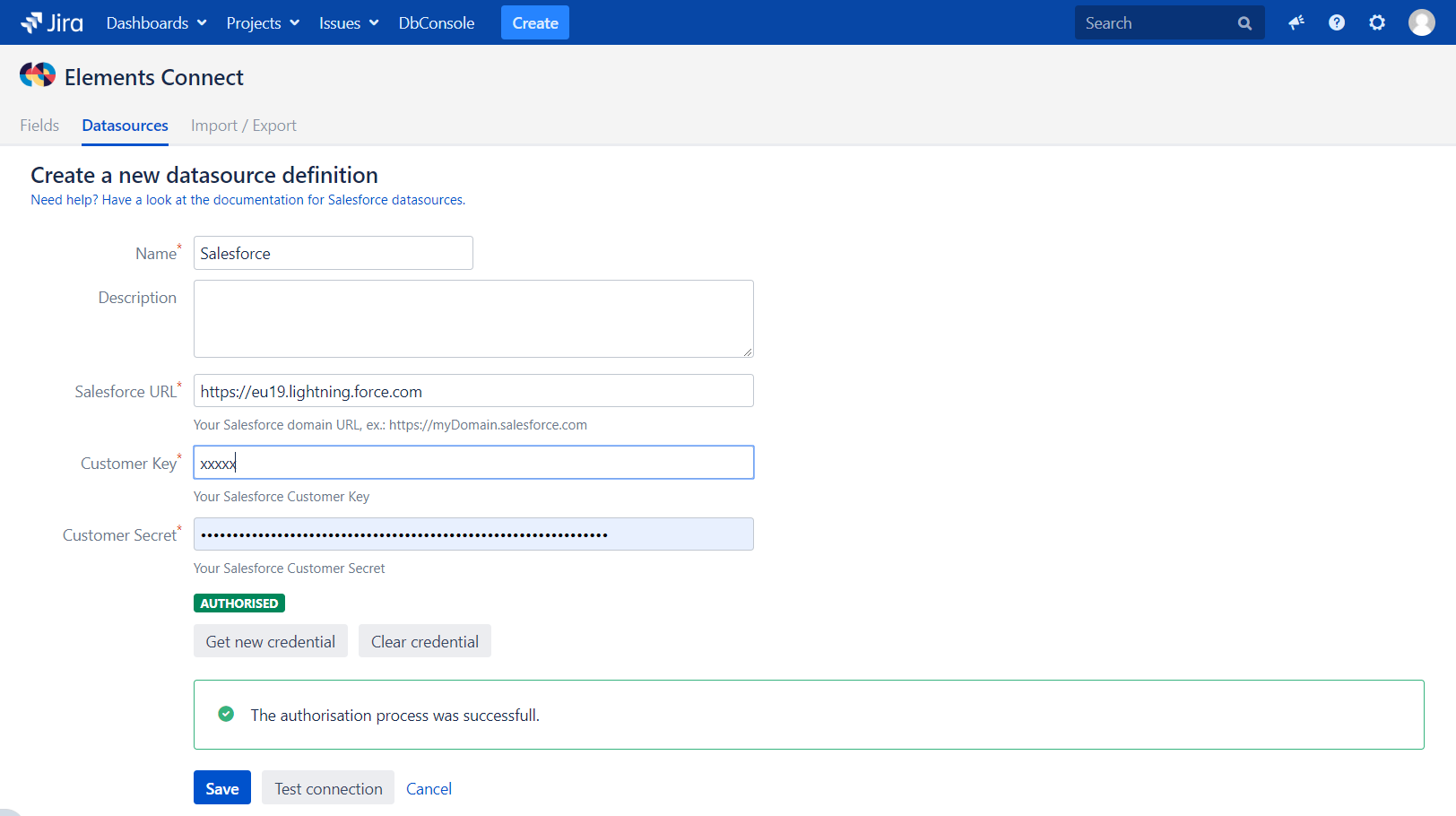Expand the Dashboards dropdown menu

[x=156, y=23]
